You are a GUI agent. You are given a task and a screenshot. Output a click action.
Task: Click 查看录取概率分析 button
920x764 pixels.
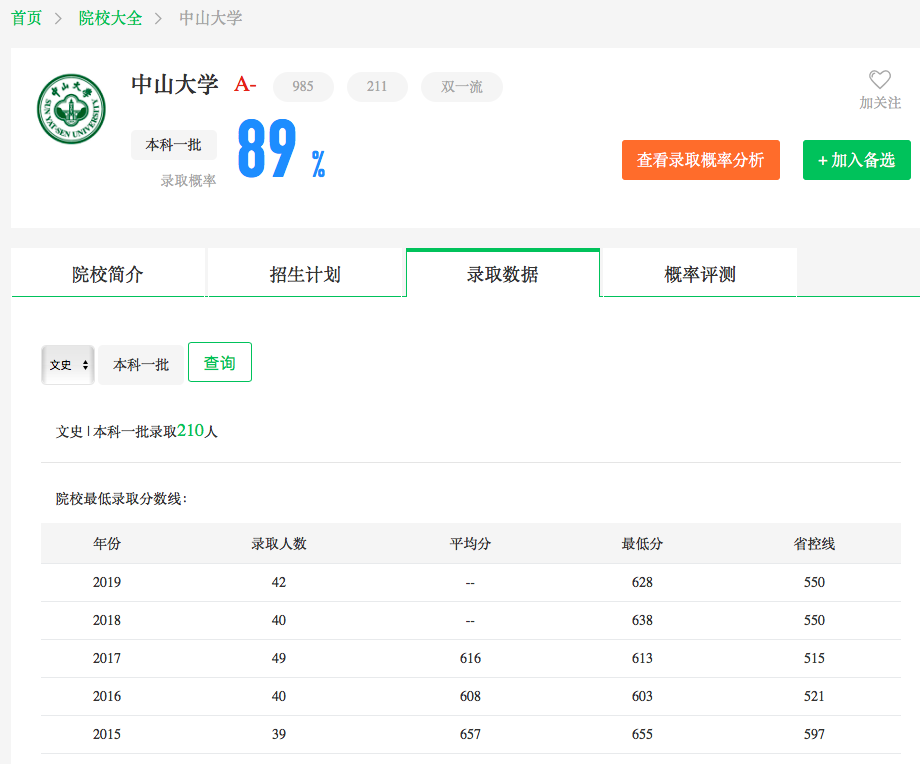click(x=701, y=160)
